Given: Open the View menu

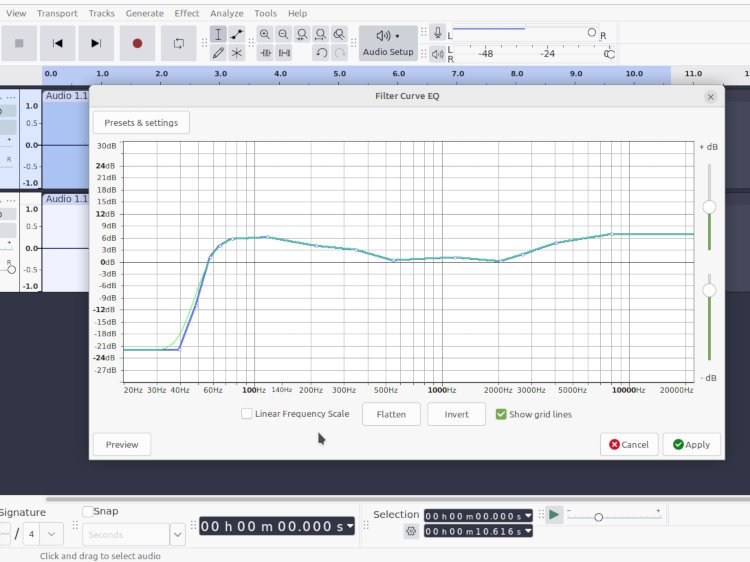Looking at the screenshot, I should pyautogui.click(x=16, y=13).
